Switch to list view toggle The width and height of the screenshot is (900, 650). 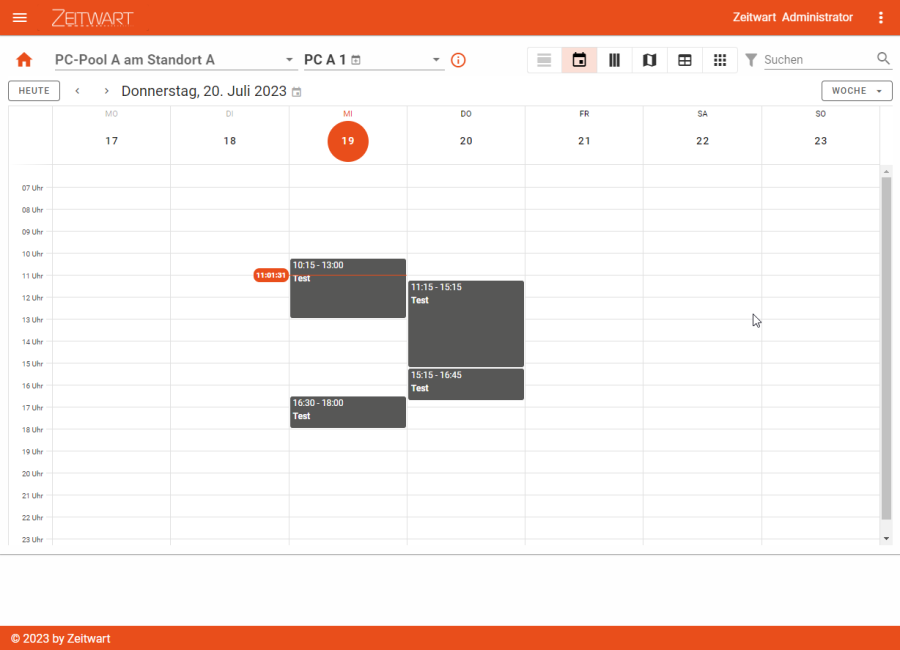(x=544, y=60)
